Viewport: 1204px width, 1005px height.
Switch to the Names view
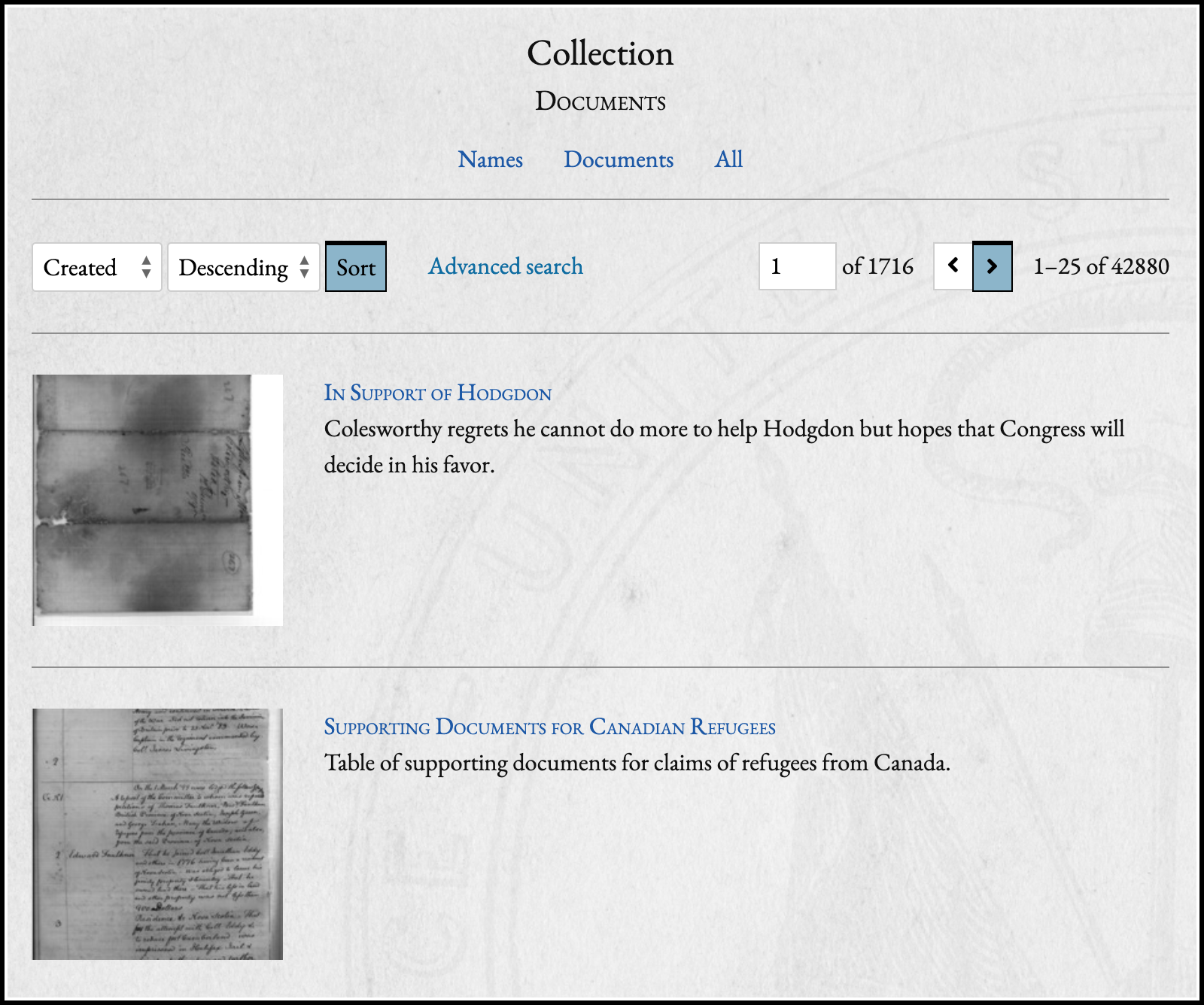(x=491, y=159)
